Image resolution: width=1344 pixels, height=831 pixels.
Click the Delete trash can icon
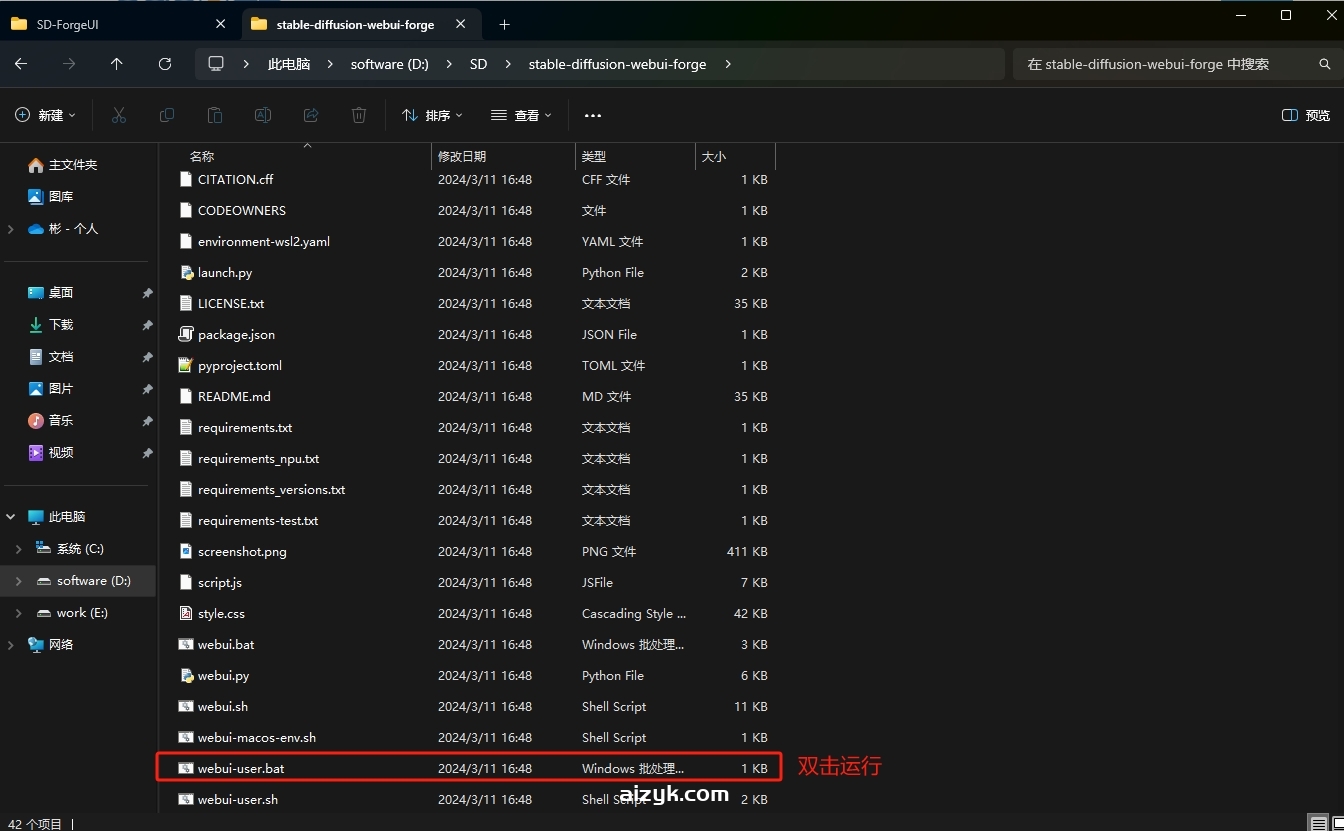point(359,116)
